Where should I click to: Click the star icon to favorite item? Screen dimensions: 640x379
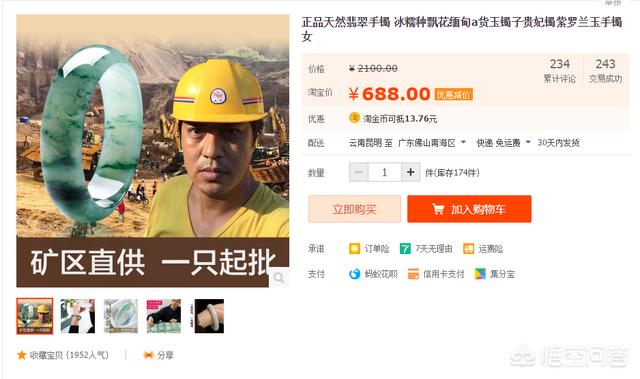(22, 355)
